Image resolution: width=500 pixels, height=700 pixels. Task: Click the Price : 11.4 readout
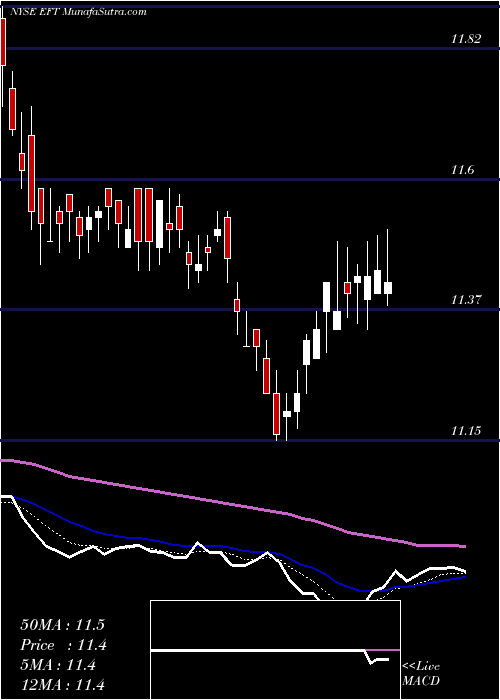click(64, 645)
